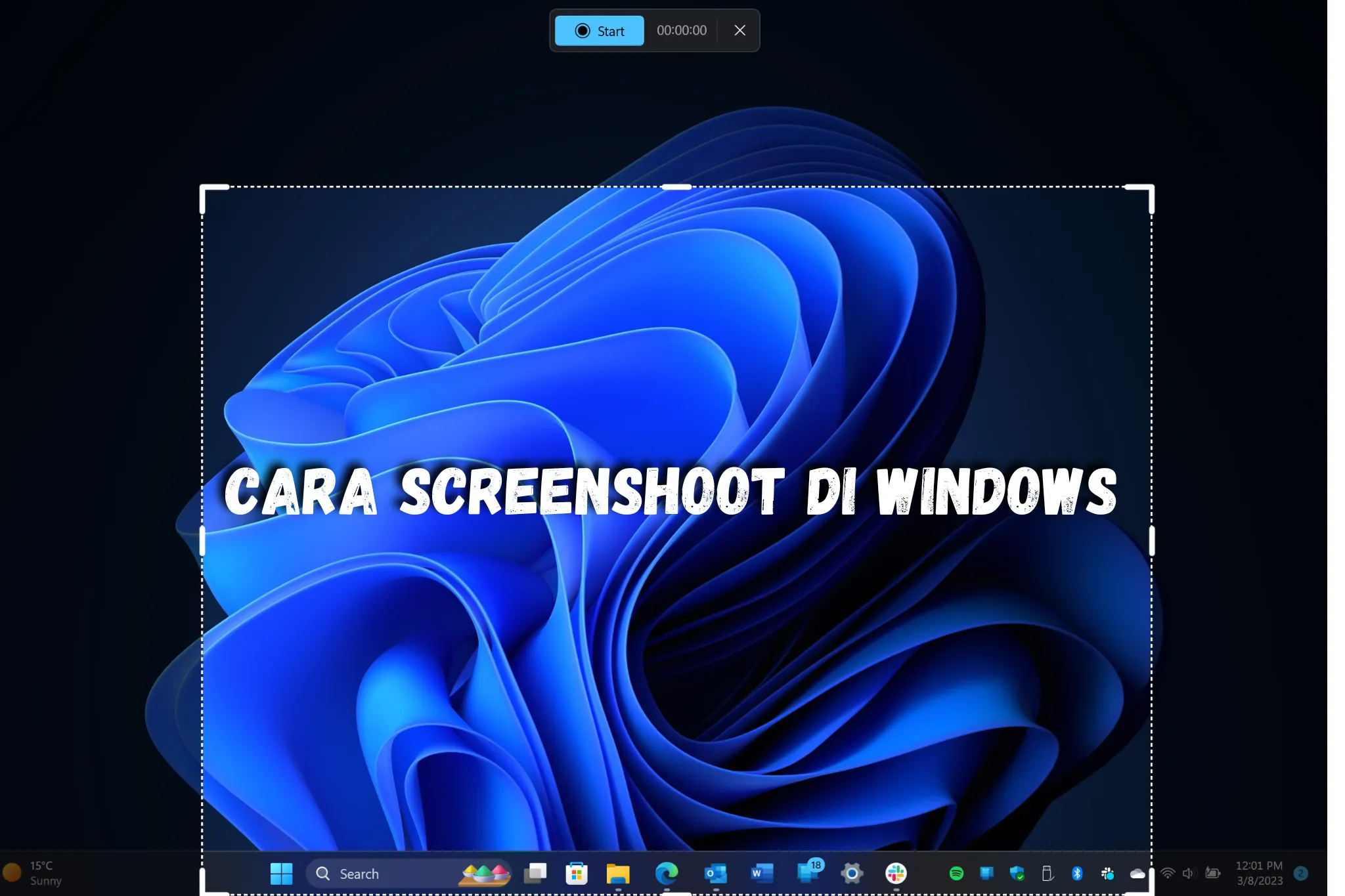This screenshot has height=896, width=1345.
Task: Open Slack from the taskbar
Action: (x=896, y=874)
